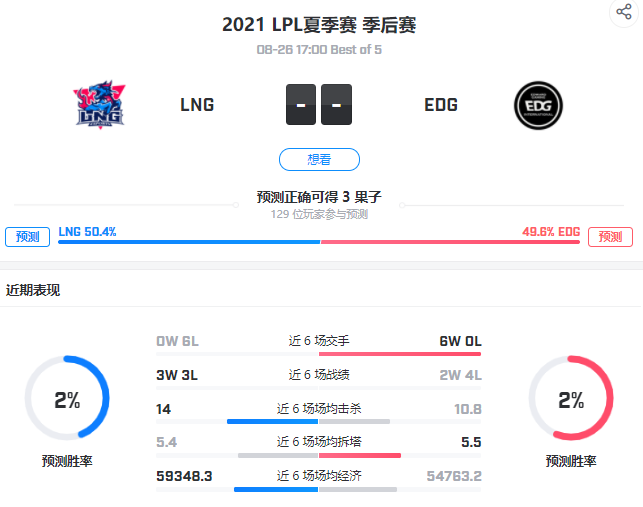Click the 2021 LPL夏季赛 季后赛 title
643x507 pixels.
pos(319,25)
